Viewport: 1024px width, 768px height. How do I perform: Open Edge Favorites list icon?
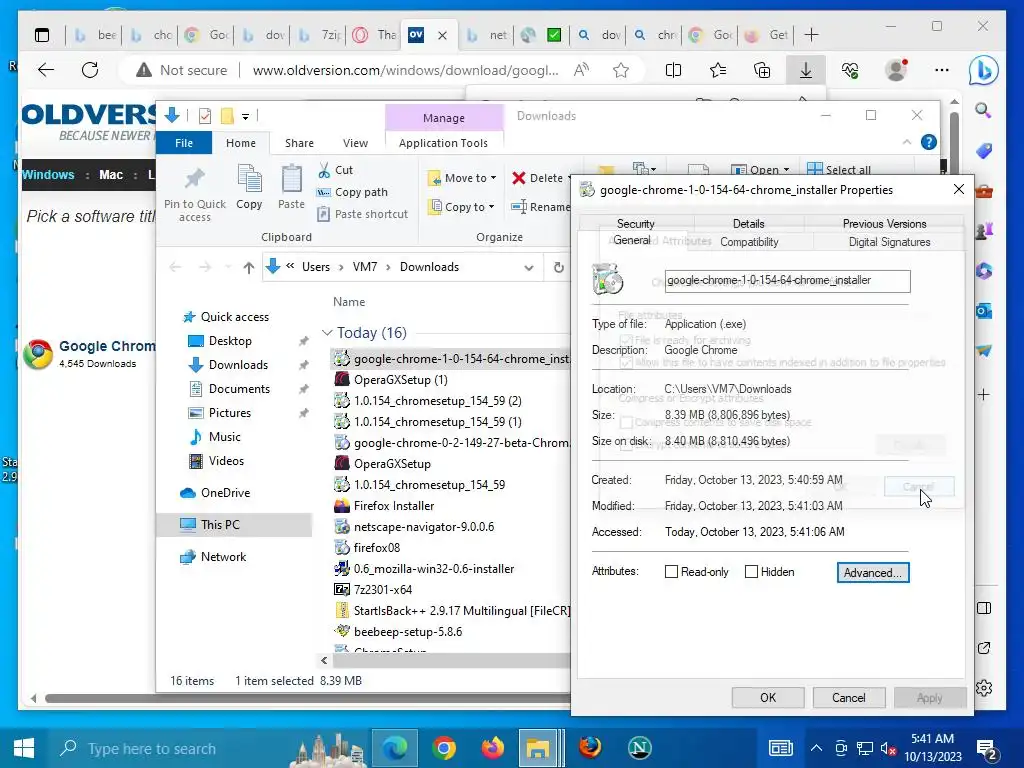[718, 70]
